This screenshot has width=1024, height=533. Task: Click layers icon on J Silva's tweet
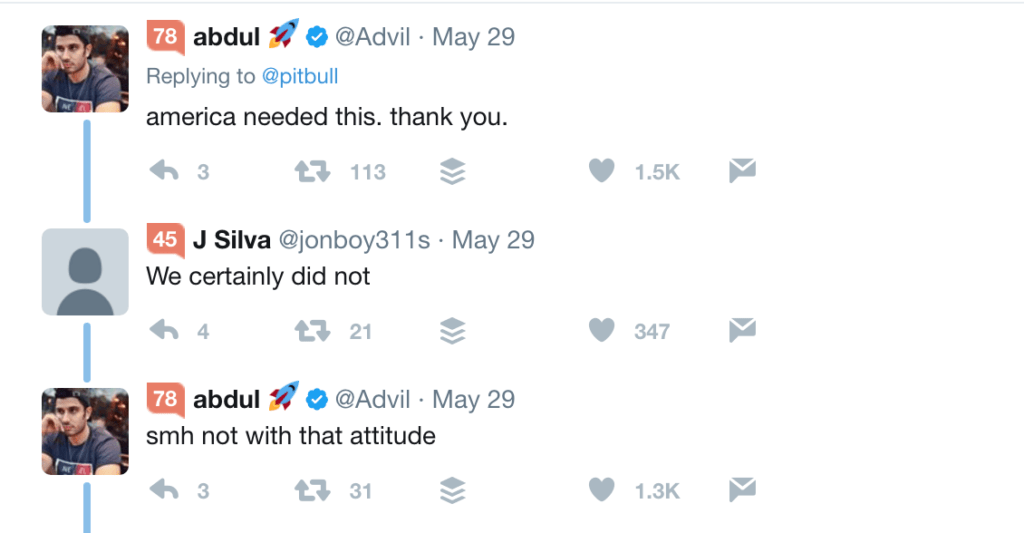(x=453, y=331)
